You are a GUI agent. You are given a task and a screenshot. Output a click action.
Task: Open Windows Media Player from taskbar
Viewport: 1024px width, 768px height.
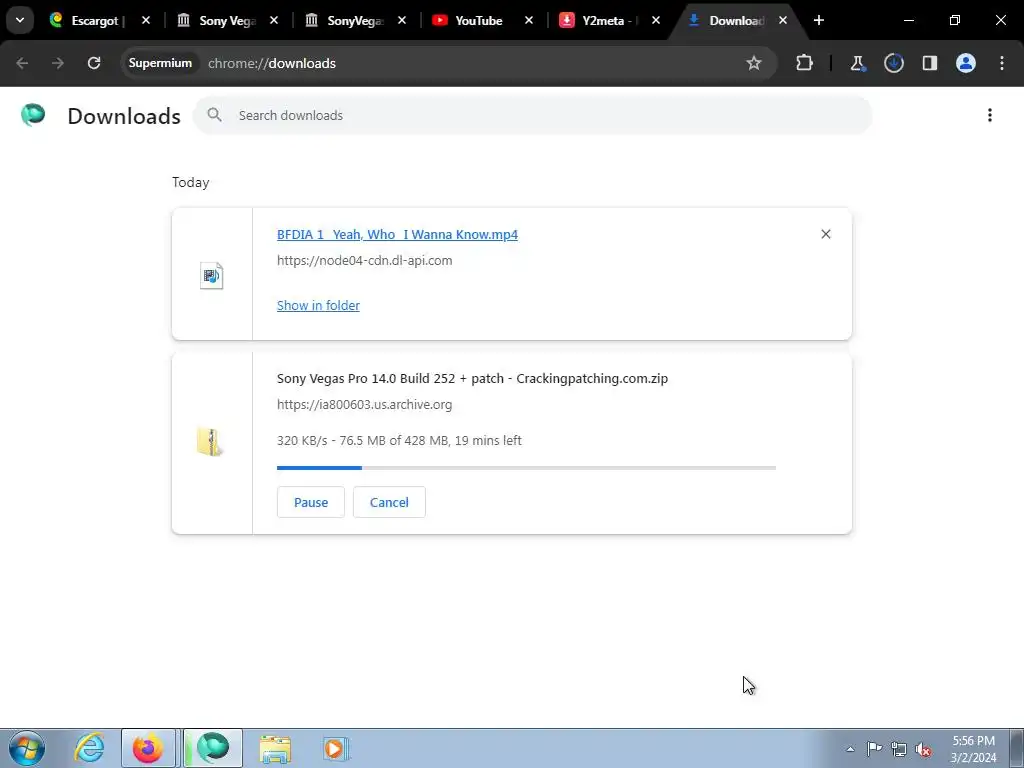coord(336,748)
